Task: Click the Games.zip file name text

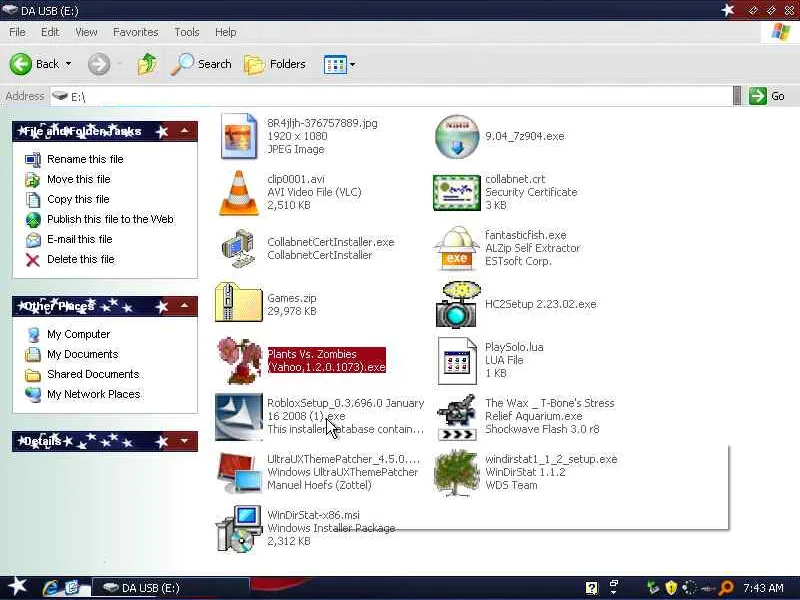Action: [x=292, y=298]
